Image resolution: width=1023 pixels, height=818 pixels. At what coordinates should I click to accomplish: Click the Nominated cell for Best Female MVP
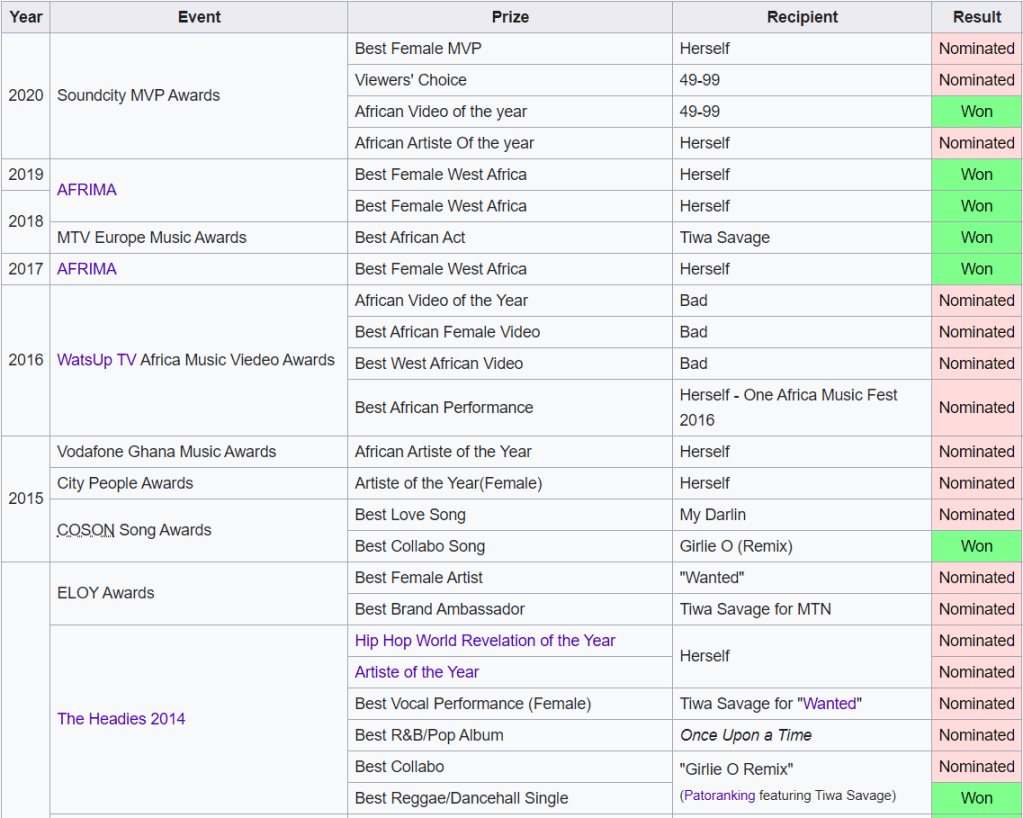click(977, 49)
